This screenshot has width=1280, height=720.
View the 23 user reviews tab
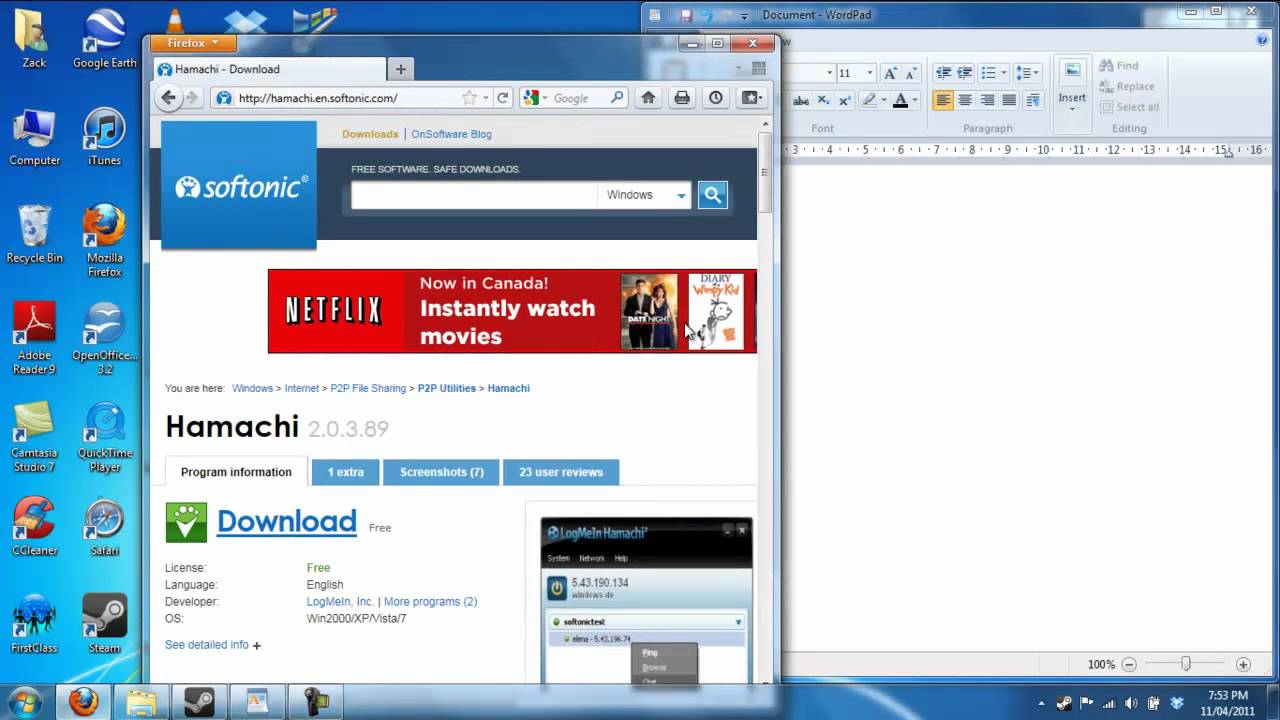561,472
